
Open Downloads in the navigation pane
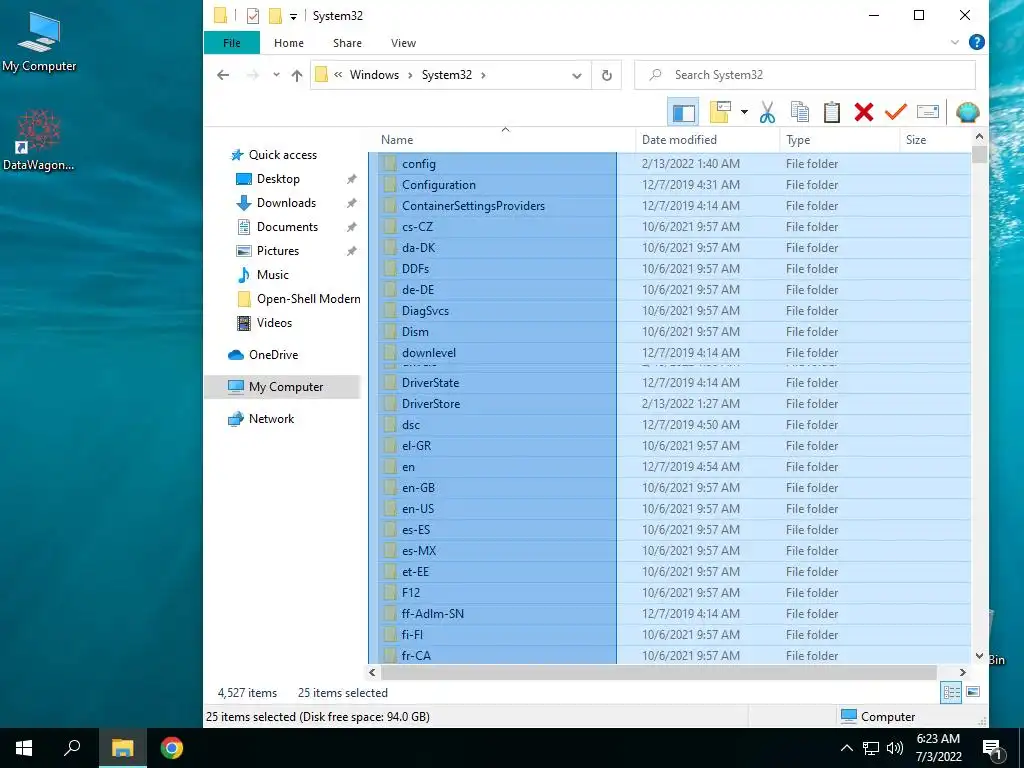coord(286,203)
